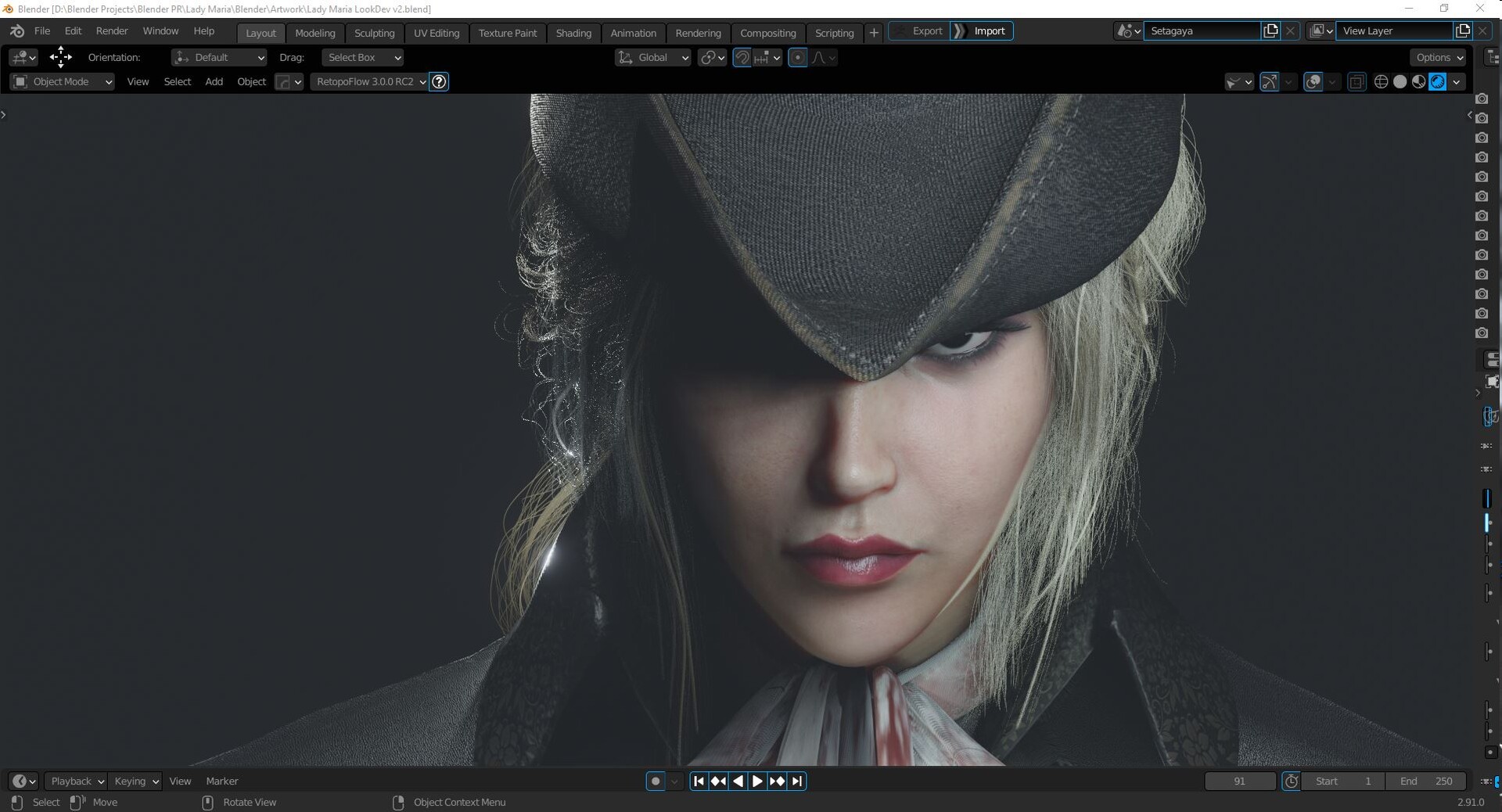
Task: Expand the viewport sidebar arrow
Action: click(x=1469, y=115)
